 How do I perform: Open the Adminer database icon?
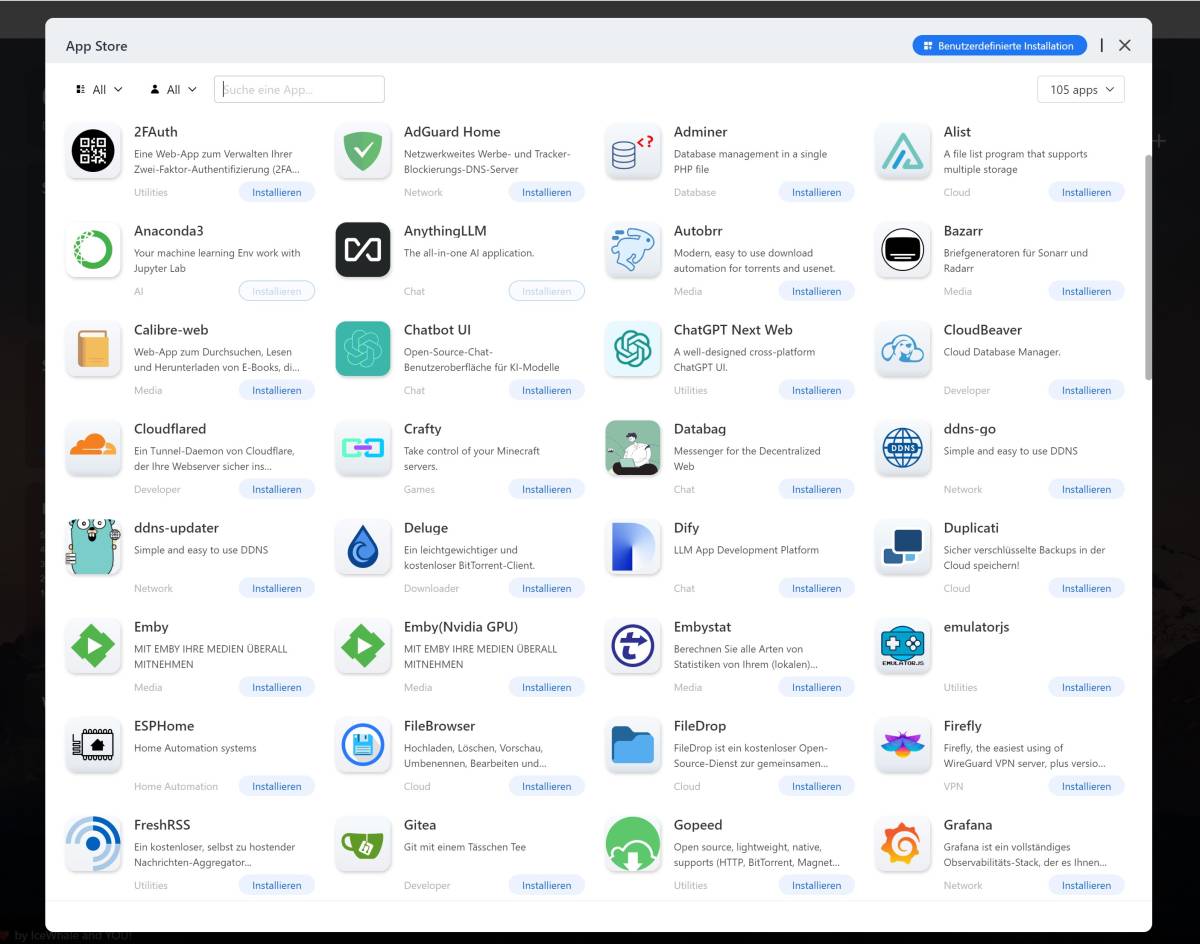tap(633, 152)
